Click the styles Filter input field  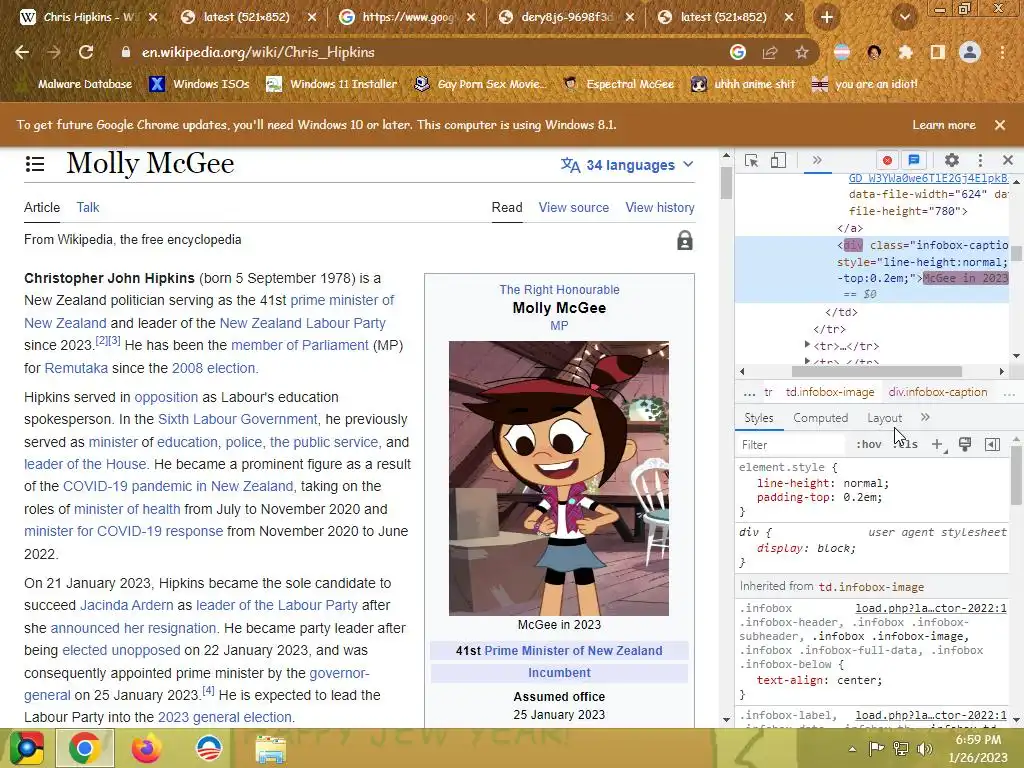(792, 445)
